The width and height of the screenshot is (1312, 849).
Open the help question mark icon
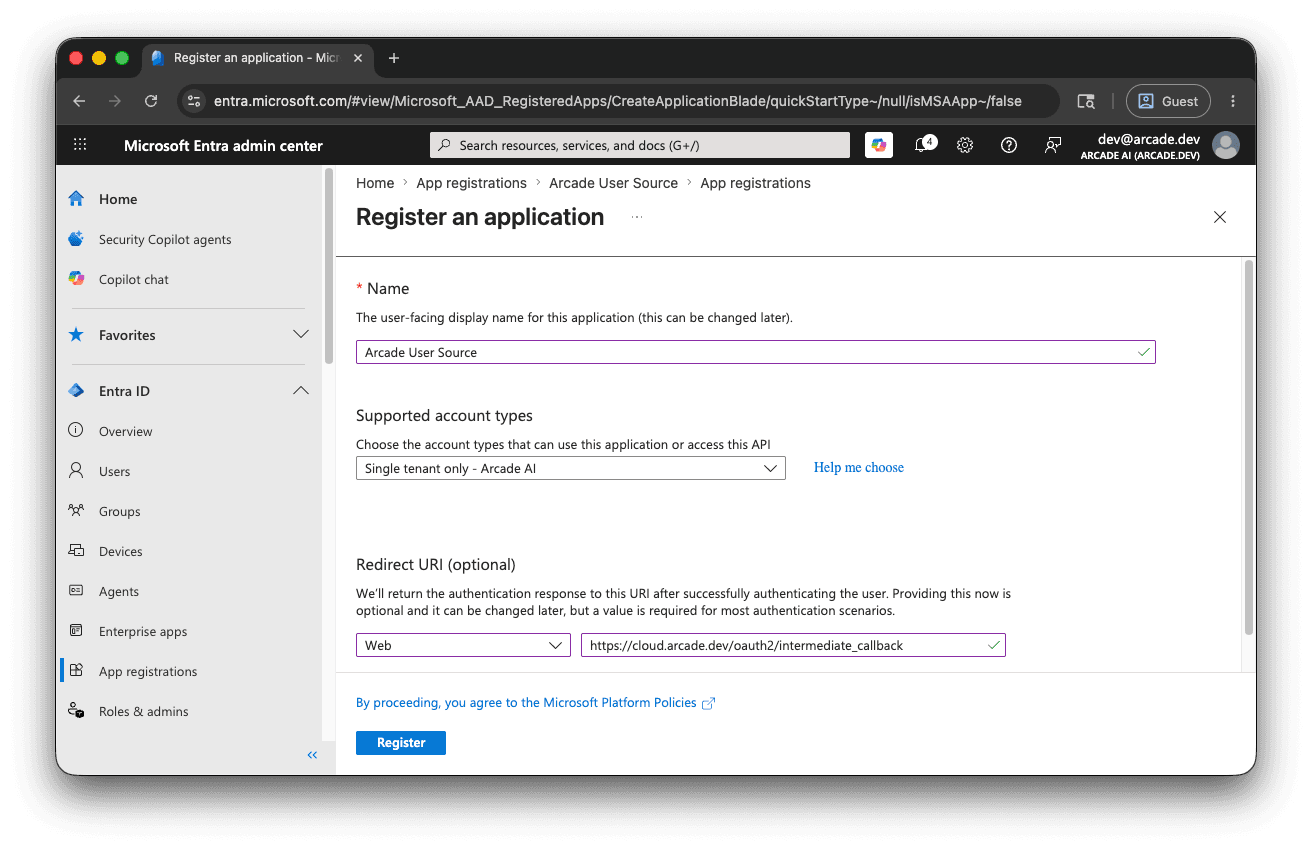[x=1009, y=145]
